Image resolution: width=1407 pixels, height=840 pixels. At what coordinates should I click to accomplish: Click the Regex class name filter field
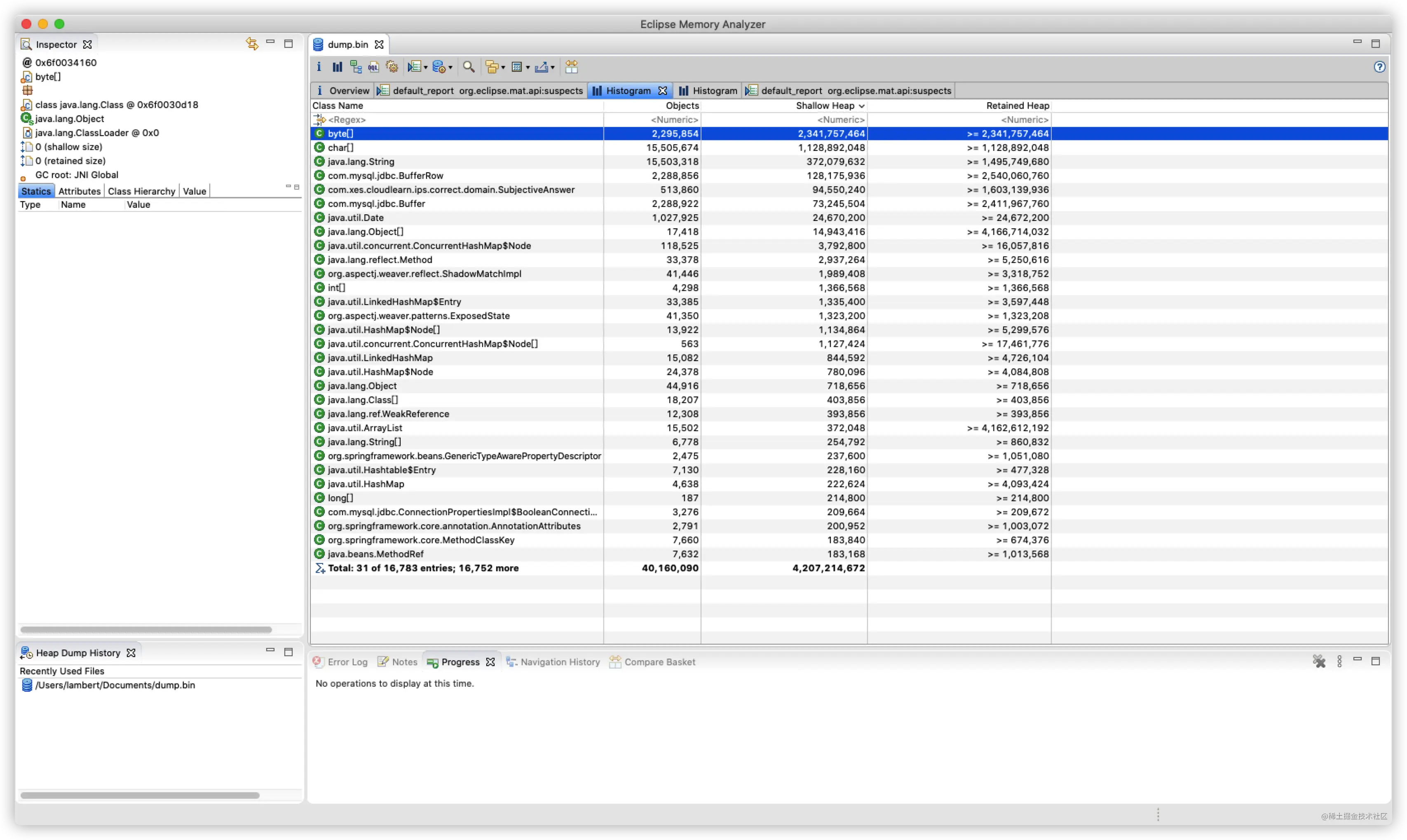pos(457,120)
